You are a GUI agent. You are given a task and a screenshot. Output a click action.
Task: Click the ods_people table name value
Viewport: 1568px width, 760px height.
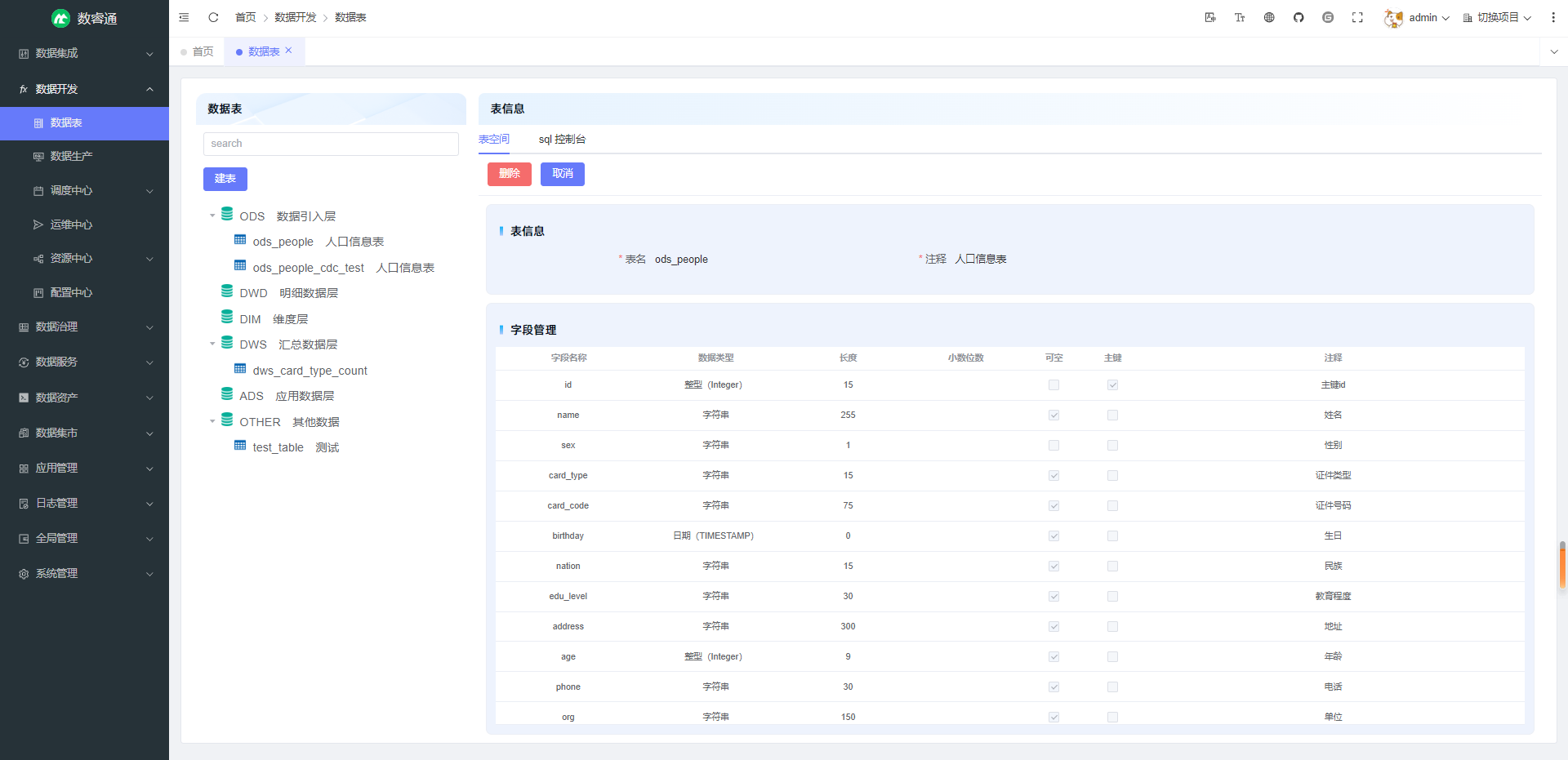681,260
